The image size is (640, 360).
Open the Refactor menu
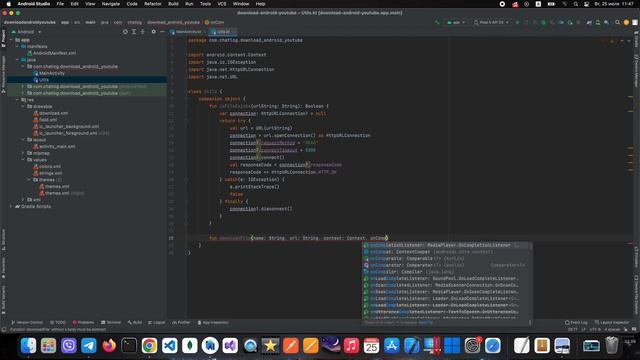pyautogui.click(x=153, y=4)
